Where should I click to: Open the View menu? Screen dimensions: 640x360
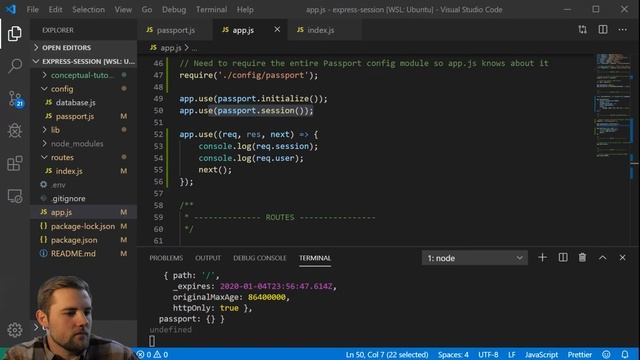point(123,9)
